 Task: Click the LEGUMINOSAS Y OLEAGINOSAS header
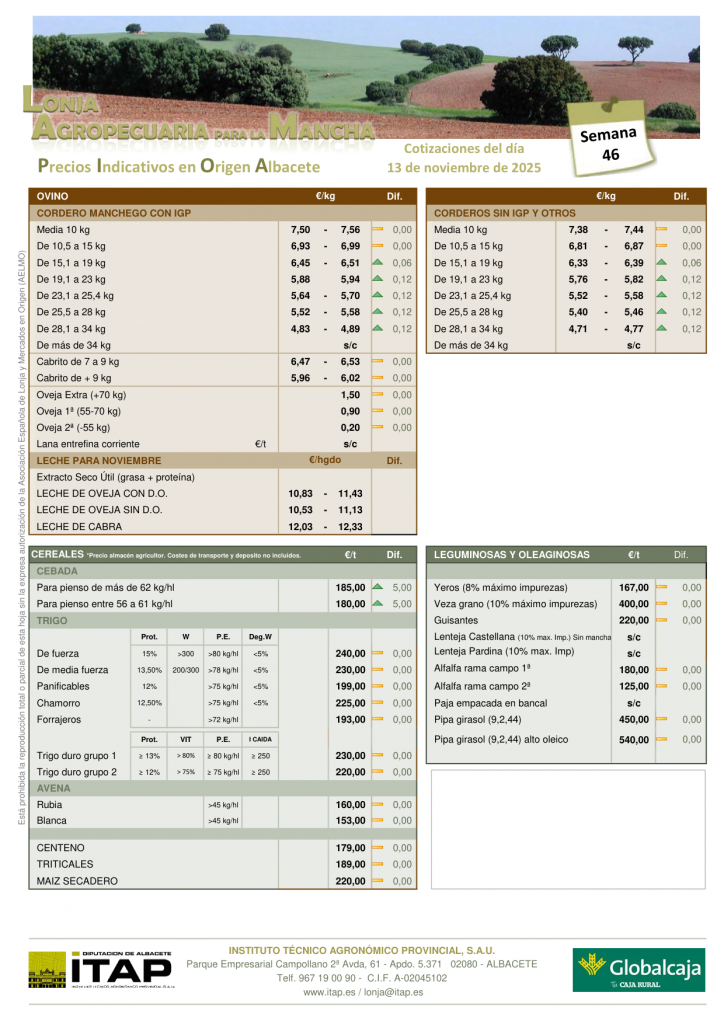[x=512, y=554]
